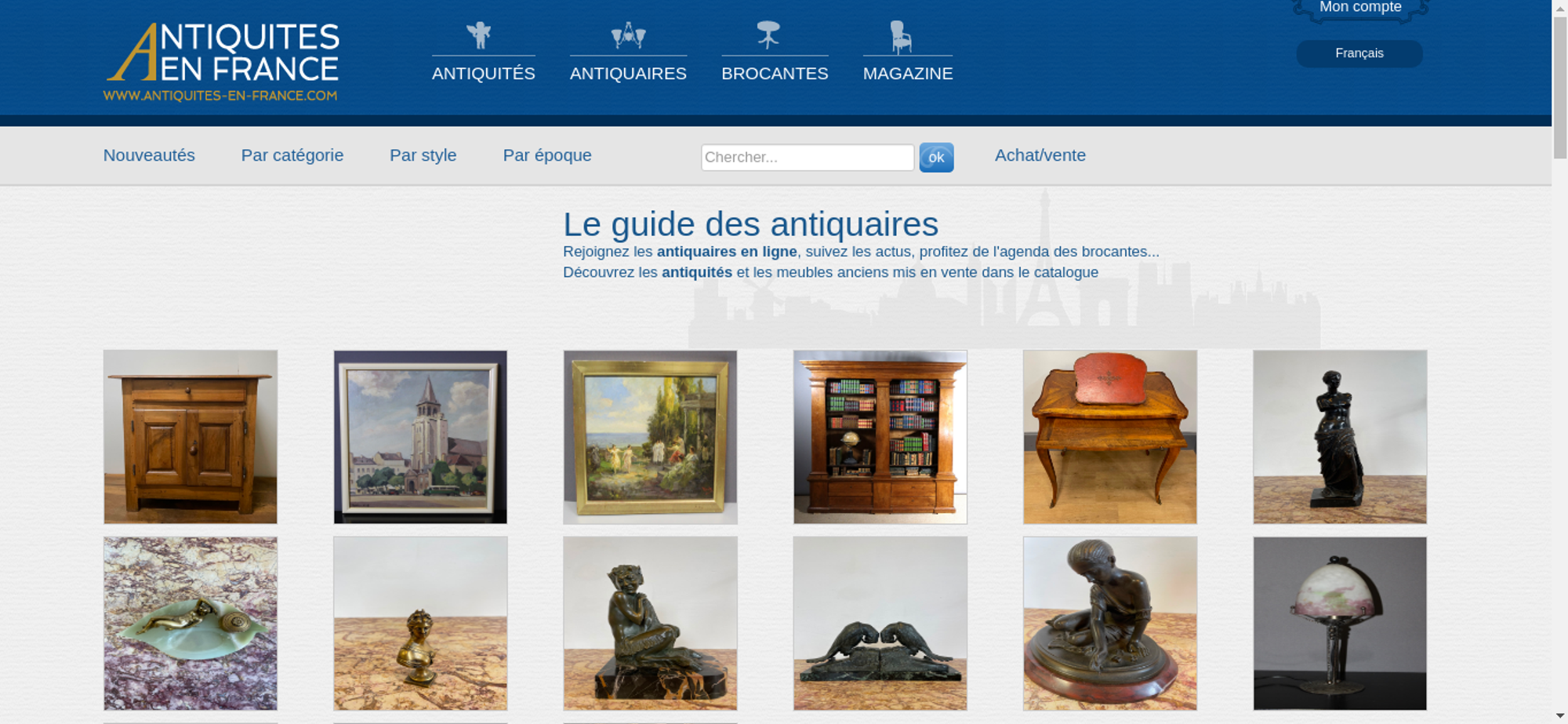The image size is (1568, 724).
Task: Focus the Chercher search field
Action: coord(808,158)
